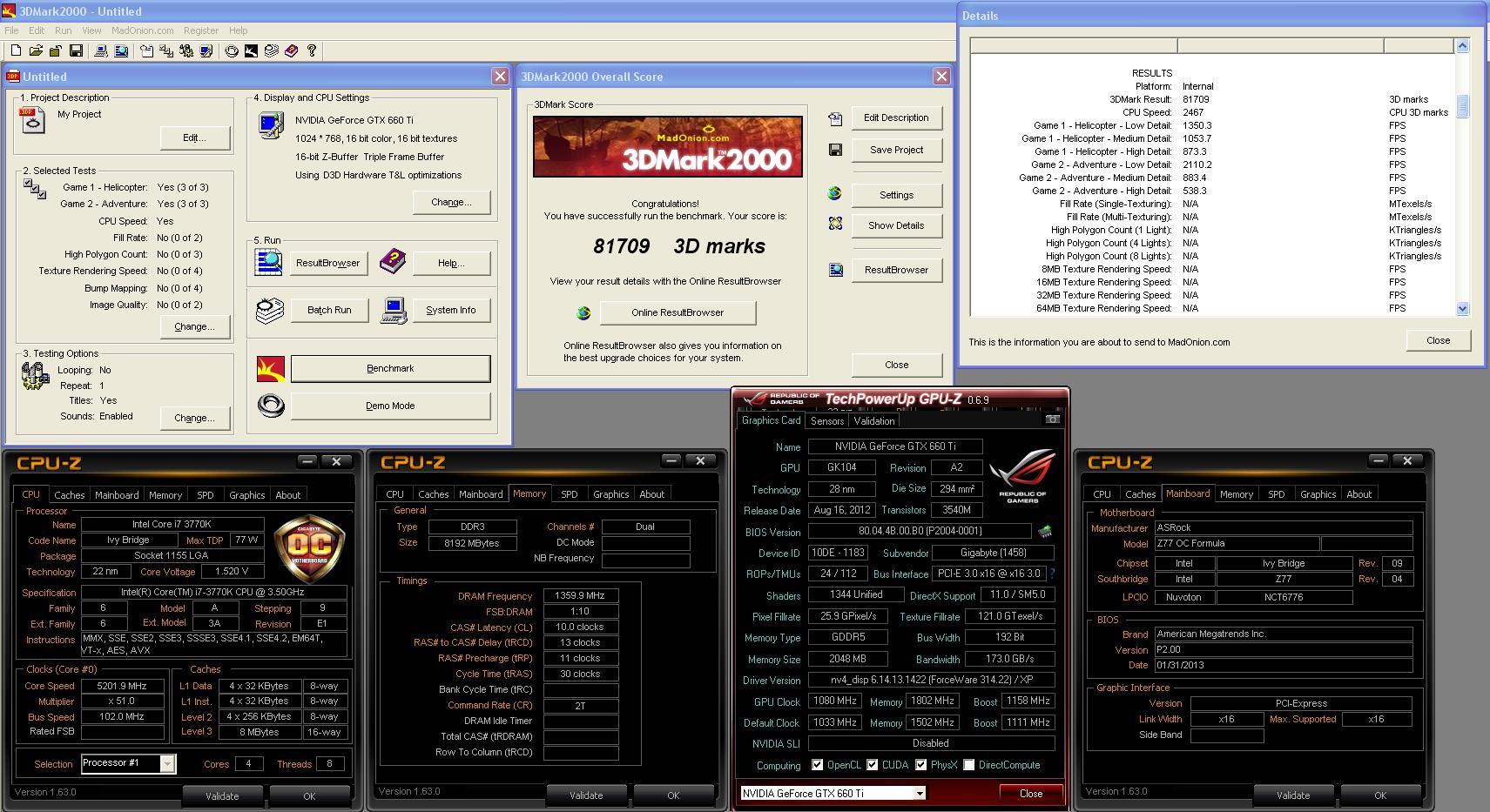
Task: Click the purple Help book toolbar icon
Action: pyautogui.click(x=291, y=51)
